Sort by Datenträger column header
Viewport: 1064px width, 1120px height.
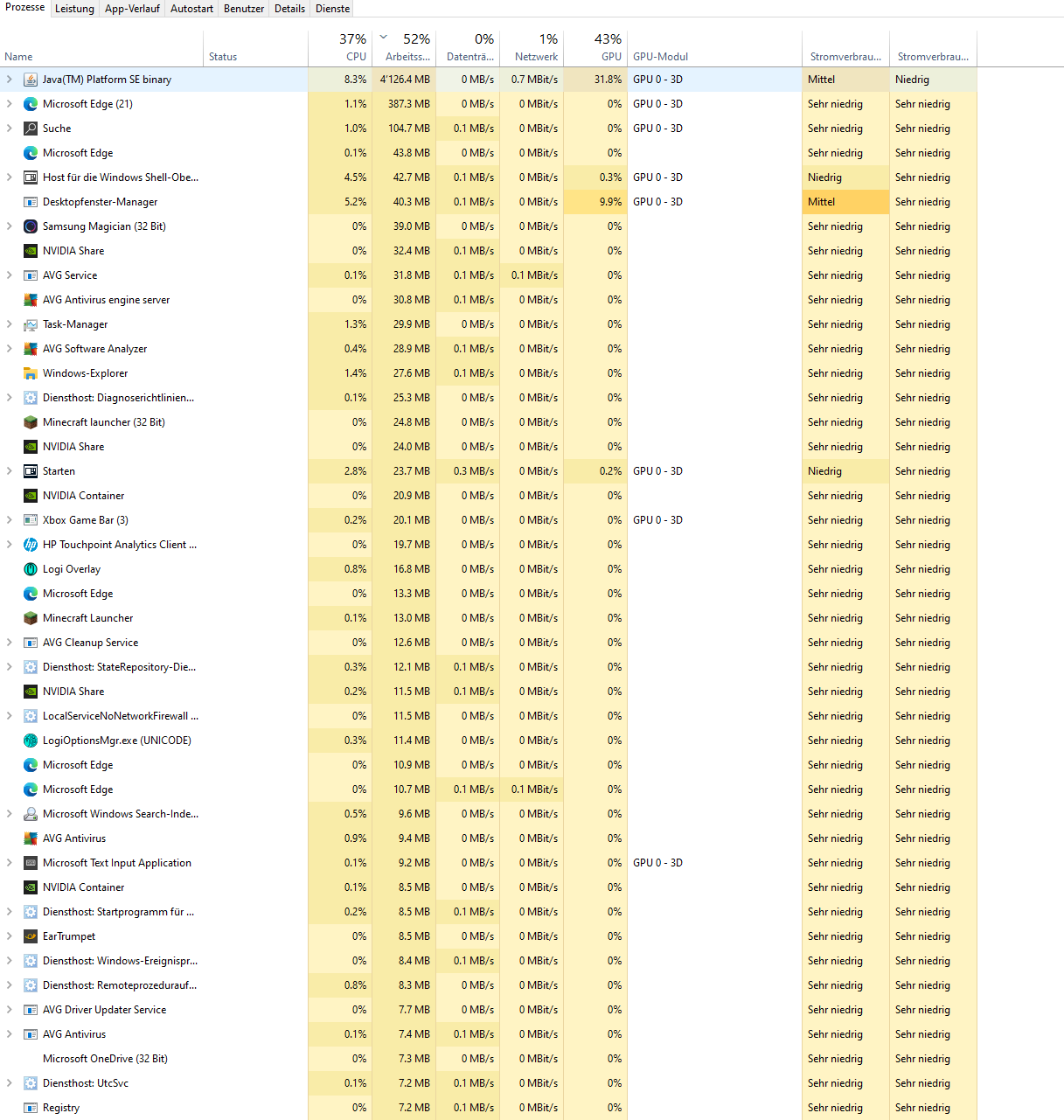click(468, 49)
